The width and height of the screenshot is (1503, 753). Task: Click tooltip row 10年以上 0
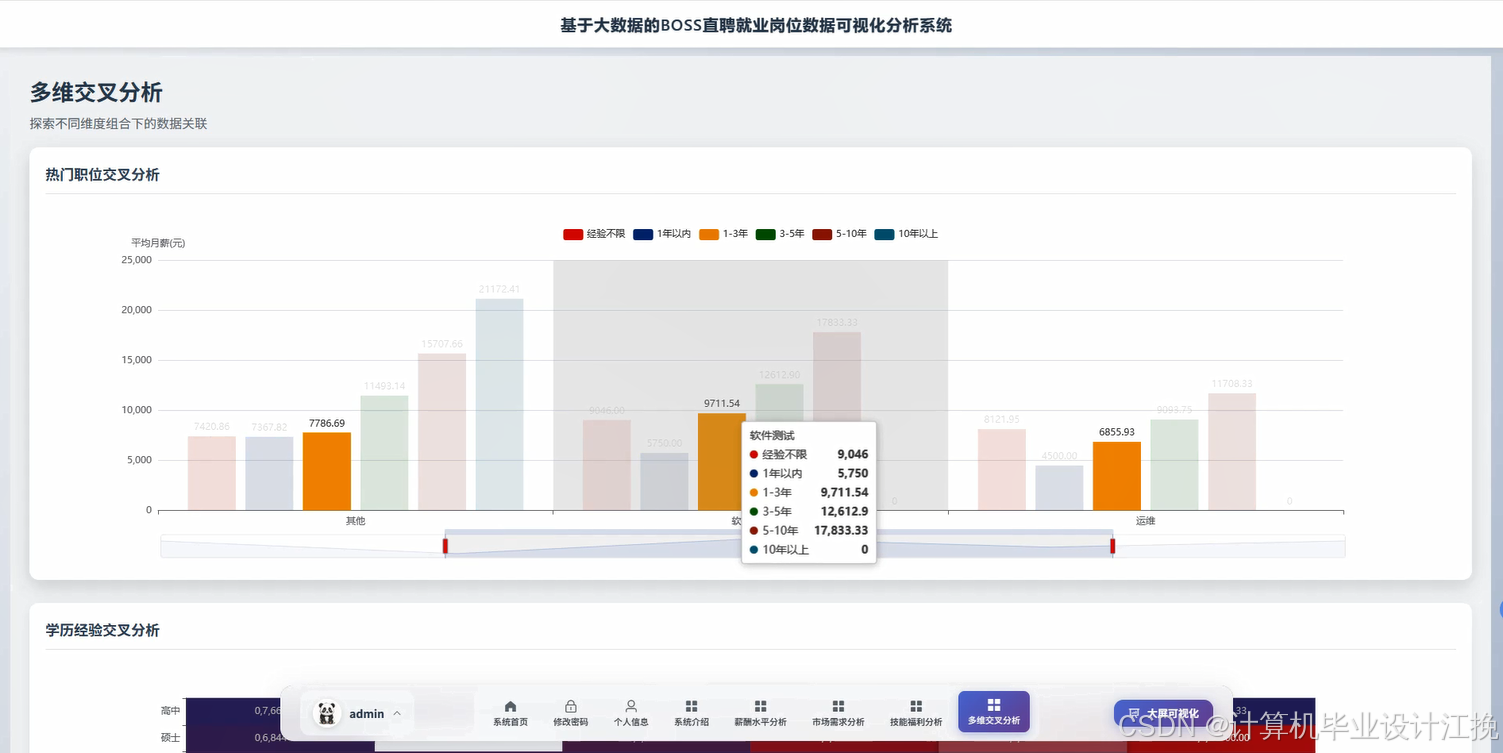tap(809, 550)
